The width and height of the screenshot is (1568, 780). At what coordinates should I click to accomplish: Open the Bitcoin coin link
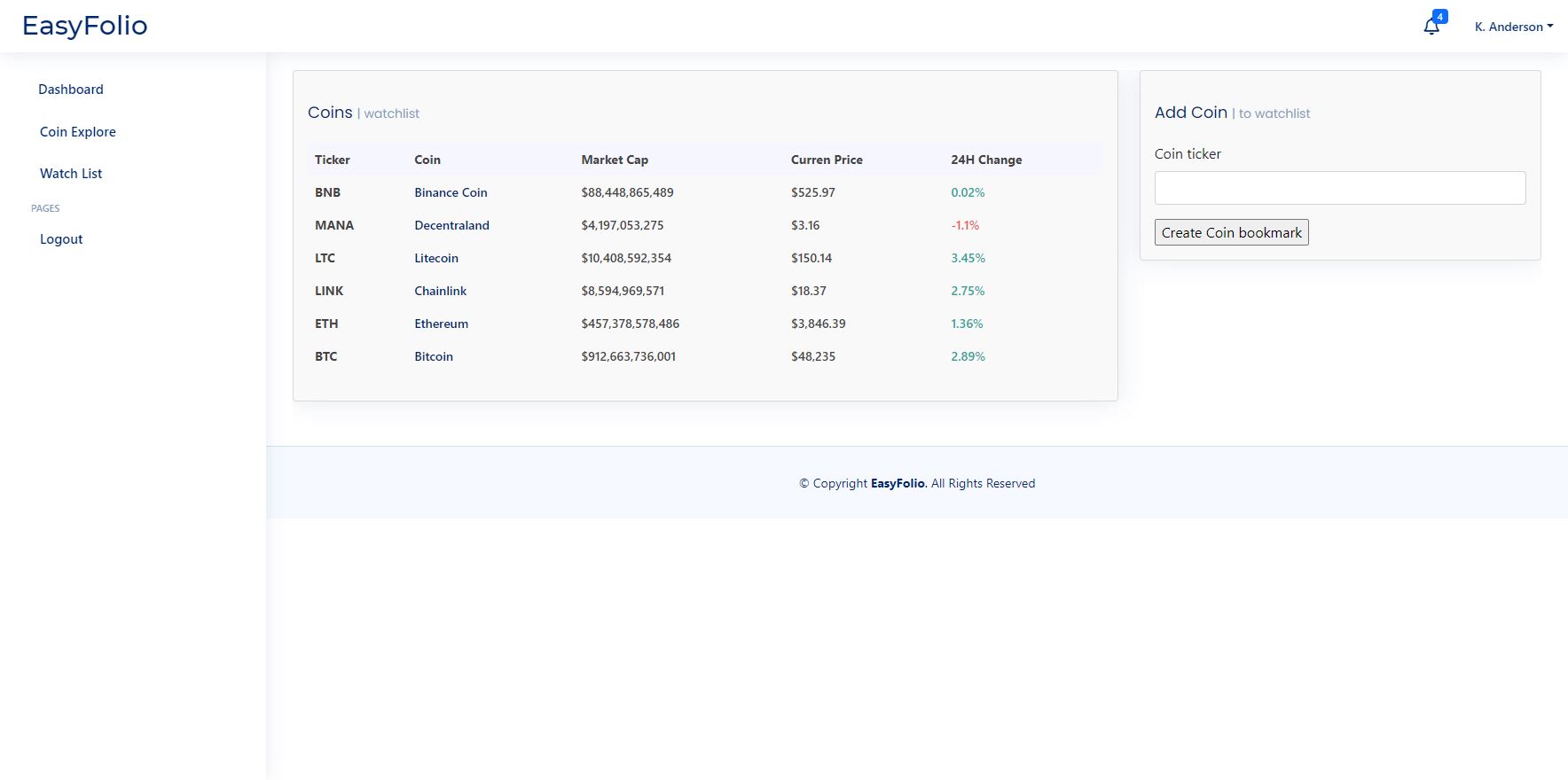(x=434, y=356)
